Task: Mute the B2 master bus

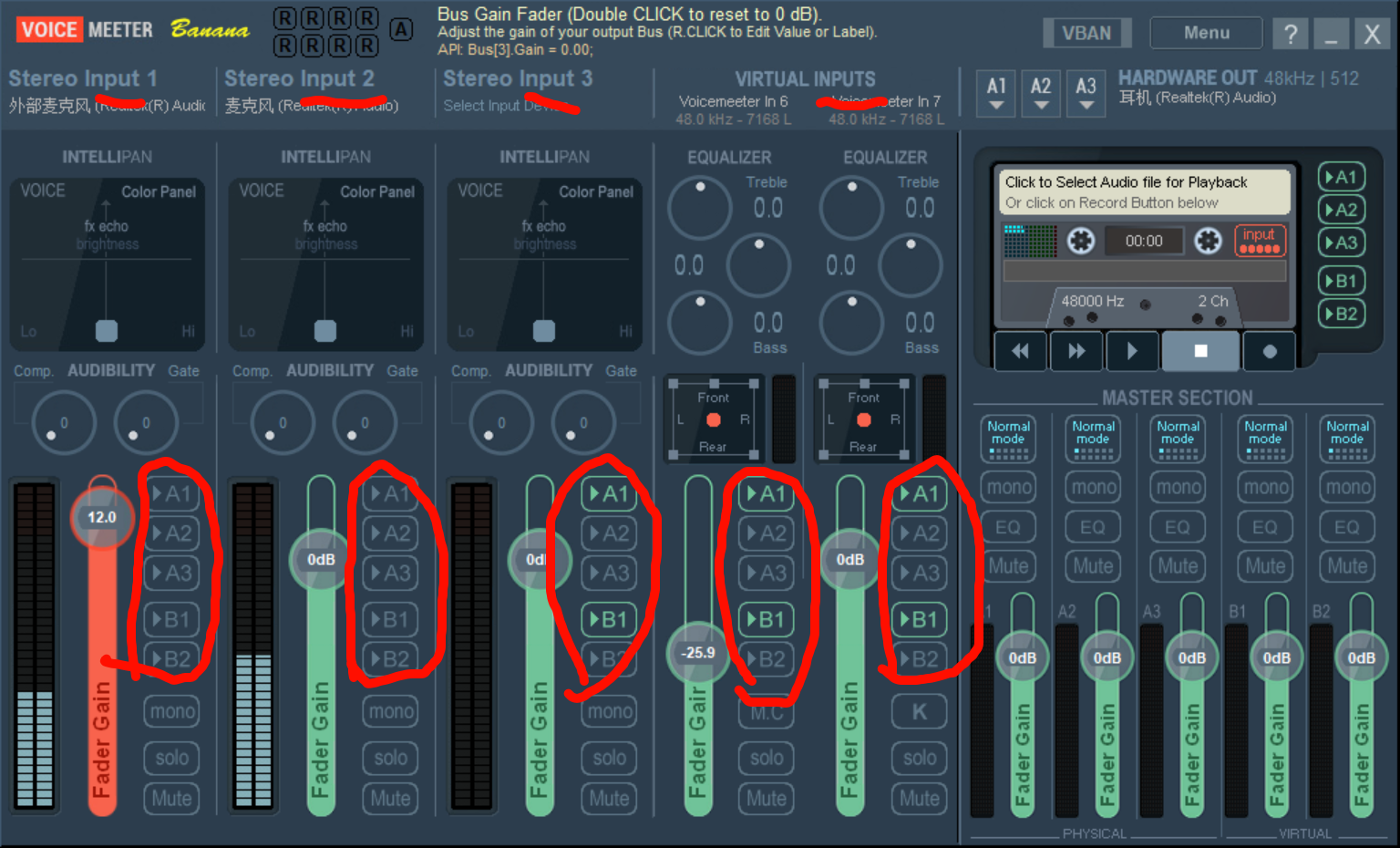Action: pyautogui.click(x=1347, y=566)
